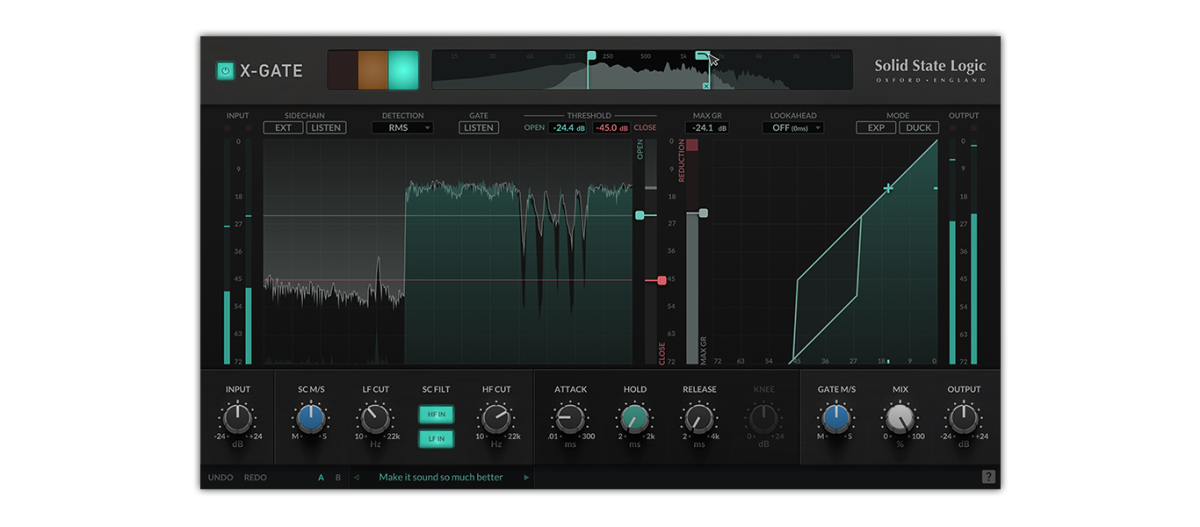
Task: Click the ATTACK knob
Action: pos(570,418)
